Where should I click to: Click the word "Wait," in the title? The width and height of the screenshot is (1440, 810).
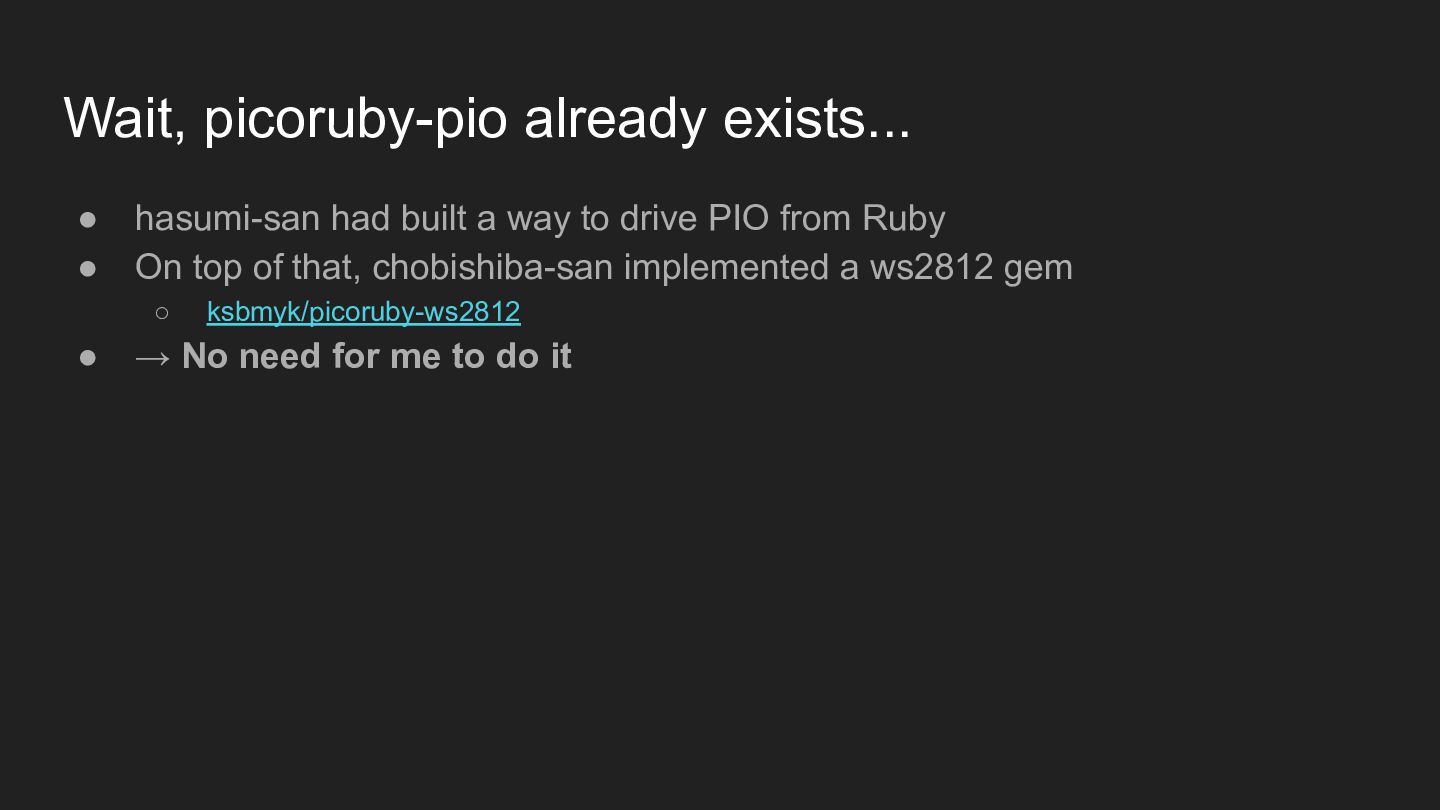tap(126, 119)
